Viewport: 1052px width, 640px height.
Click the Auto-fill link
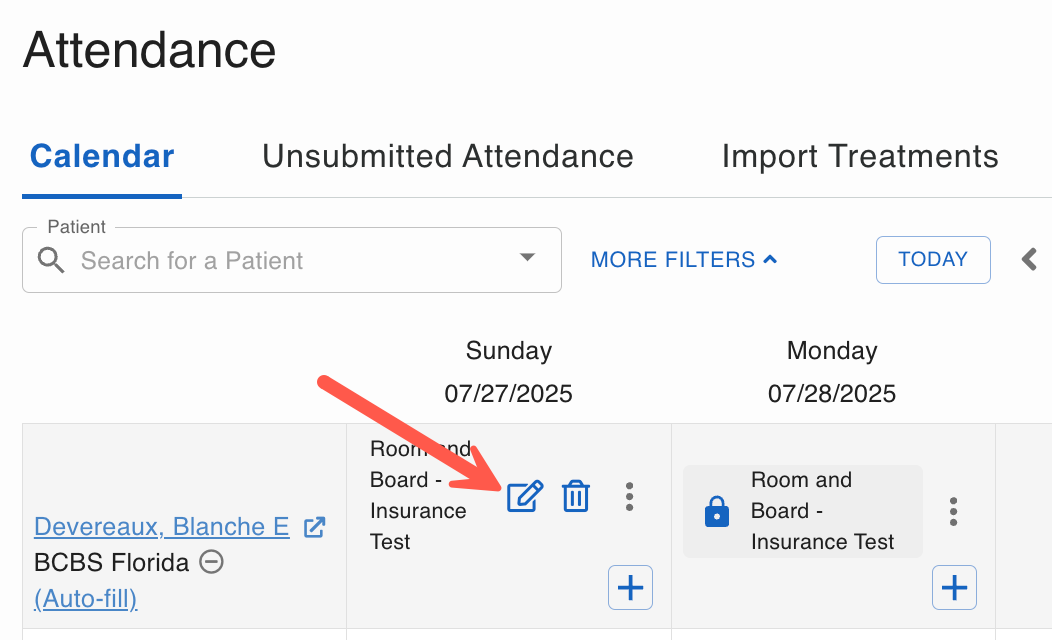tap(86, 598)
